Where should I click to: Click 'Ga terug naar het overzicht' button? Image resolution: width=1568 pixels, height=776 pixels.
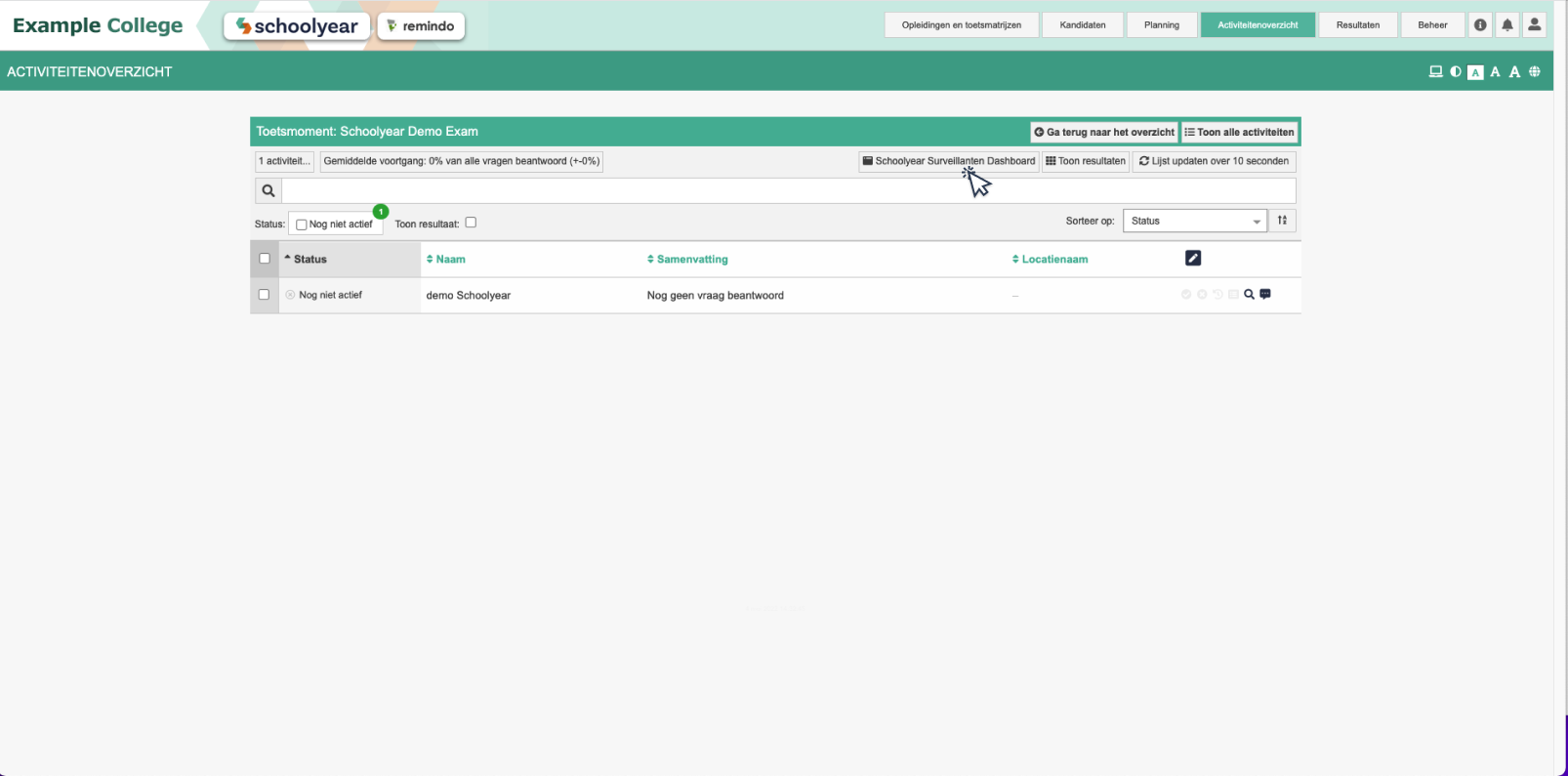(1104, 132)
